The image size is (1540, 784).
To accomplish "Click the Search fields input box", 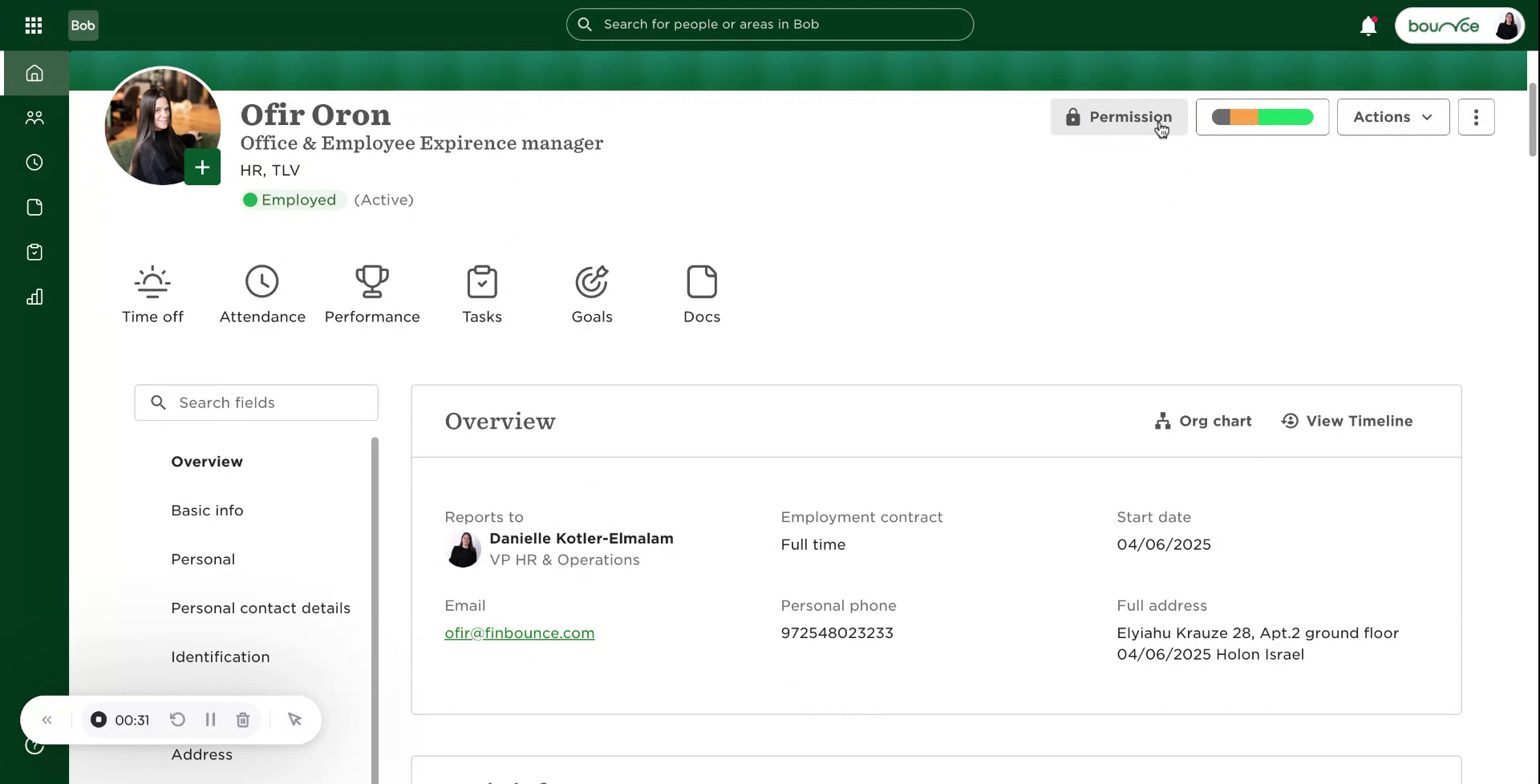I will click(x=256, y=402).
